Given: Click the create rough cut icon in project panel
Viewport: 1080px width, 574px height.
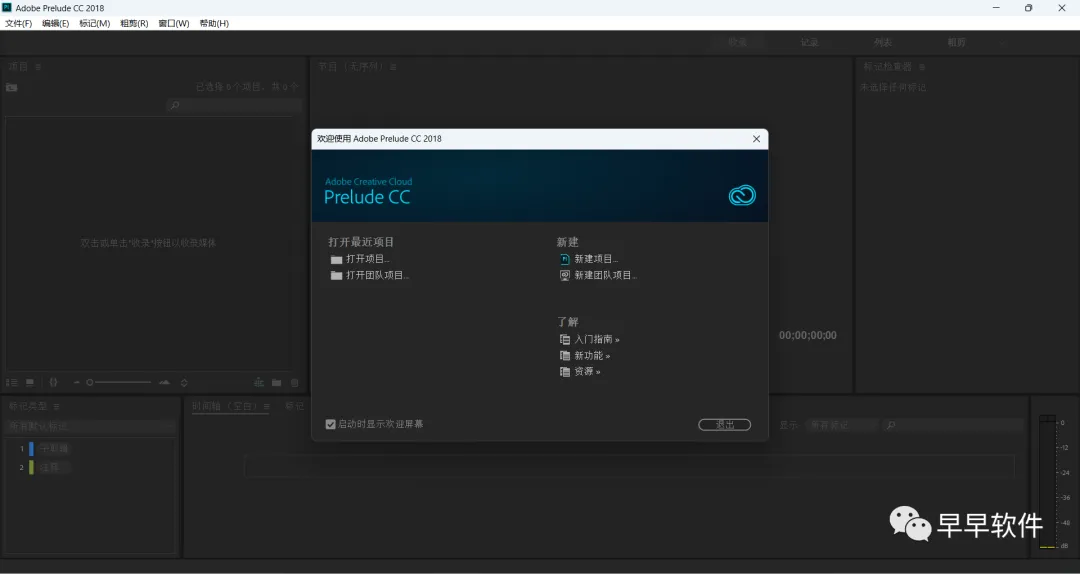Looking at the screenshot, I should [259, 382].
